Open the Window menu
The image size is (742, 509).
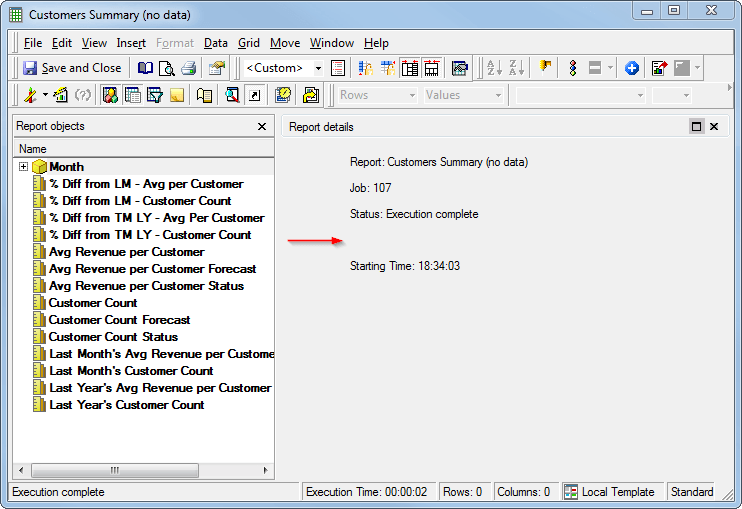click(332, 43)
